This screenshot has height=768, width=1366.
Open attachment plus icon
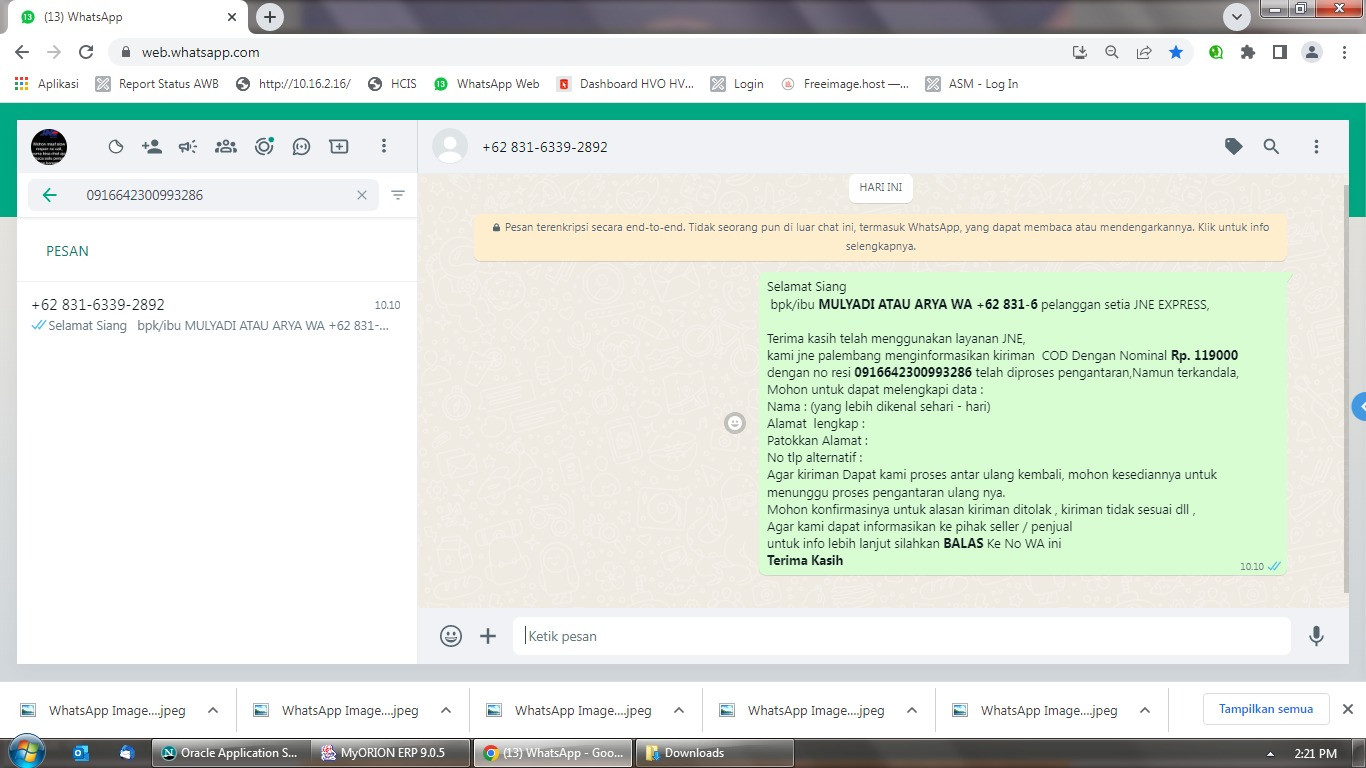coord(488,636)
